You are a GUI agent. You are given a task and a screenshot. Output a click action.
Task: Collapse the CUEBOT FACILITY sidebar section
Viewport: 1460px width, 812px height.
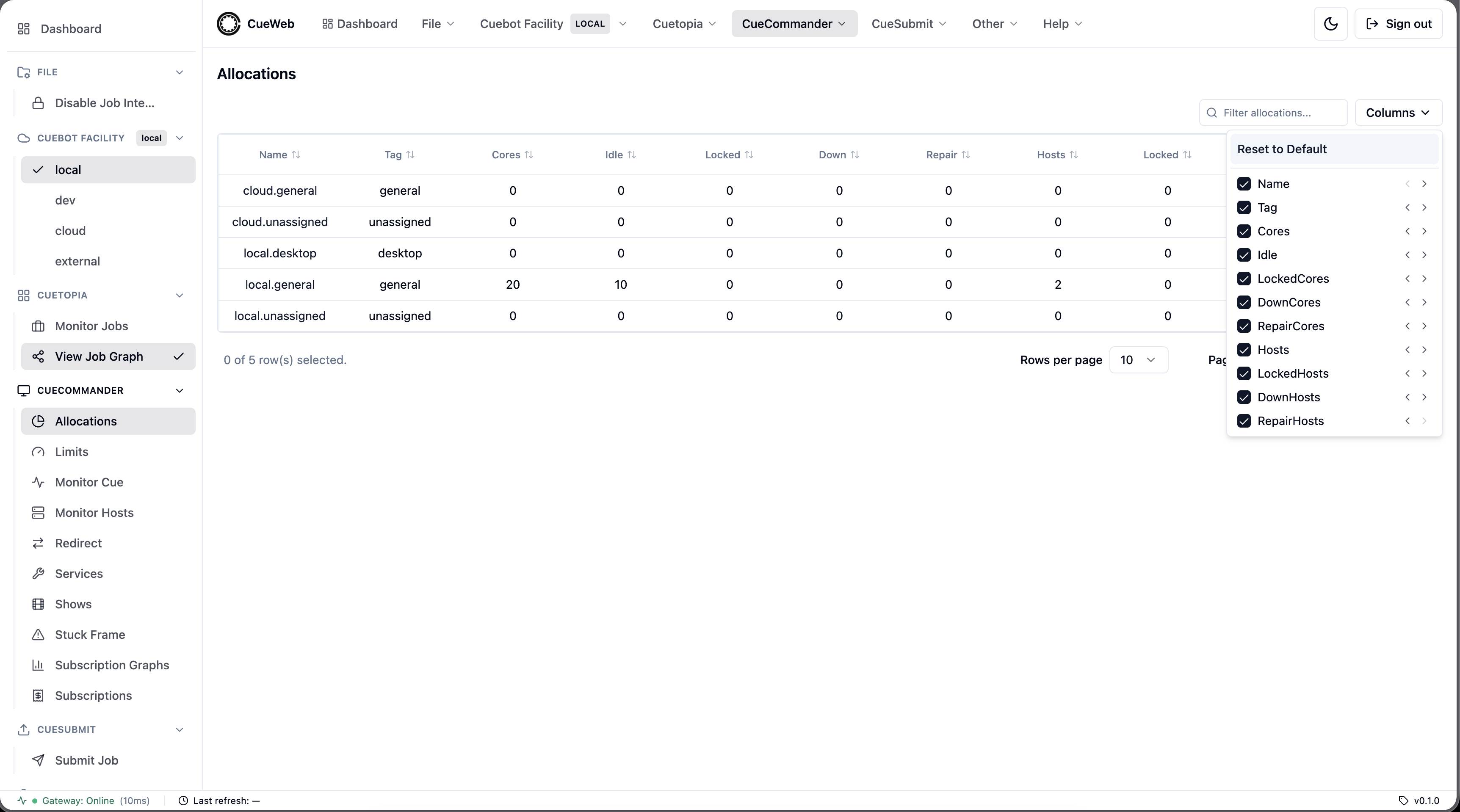coord(180,138)
